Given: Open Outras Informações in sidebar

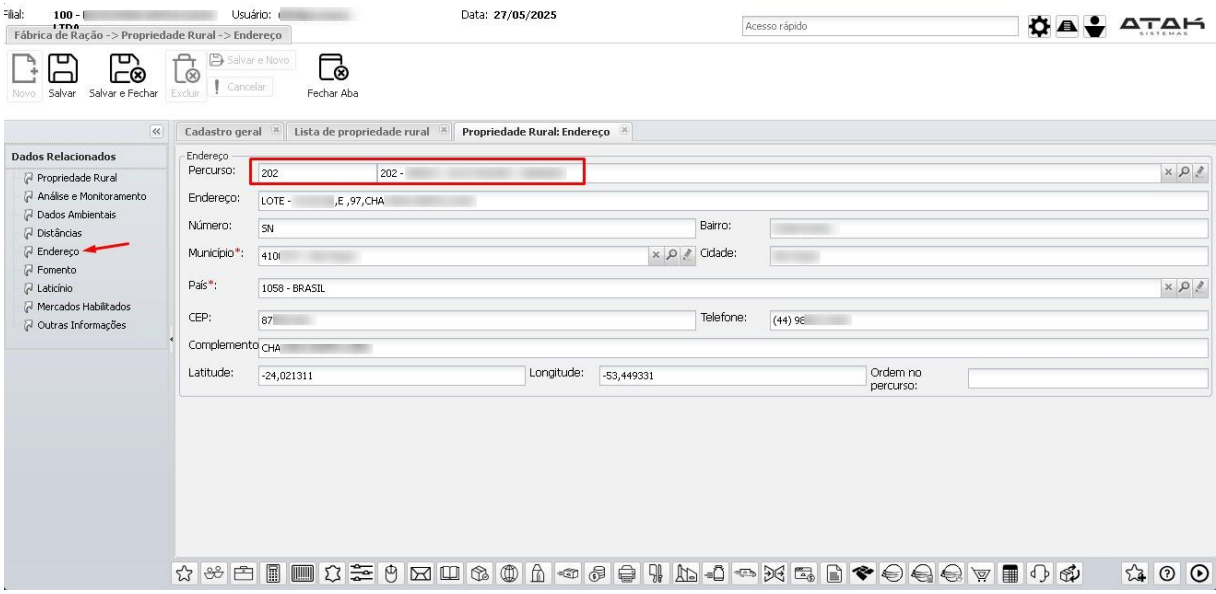Looking at the screenshot, I should point(82,324).
